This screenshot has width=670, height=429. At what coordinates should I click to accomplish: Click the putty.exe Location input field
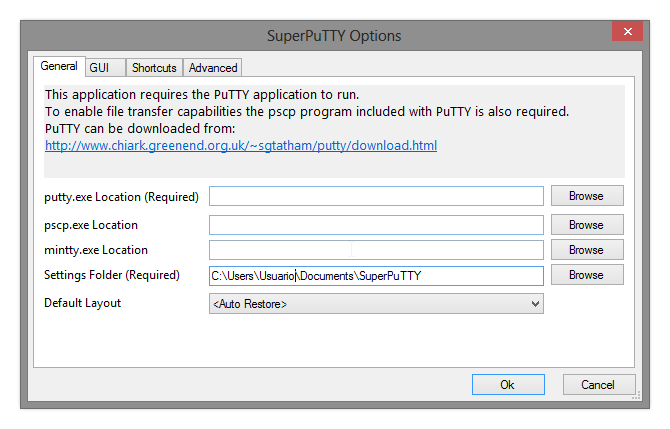(x=376, y=196)
